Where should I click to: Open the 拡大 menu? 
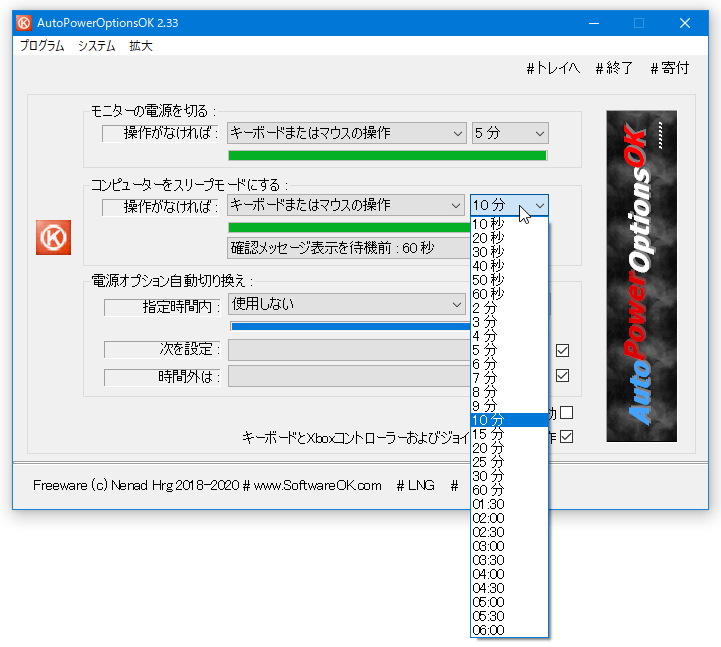tap(141, 46)
